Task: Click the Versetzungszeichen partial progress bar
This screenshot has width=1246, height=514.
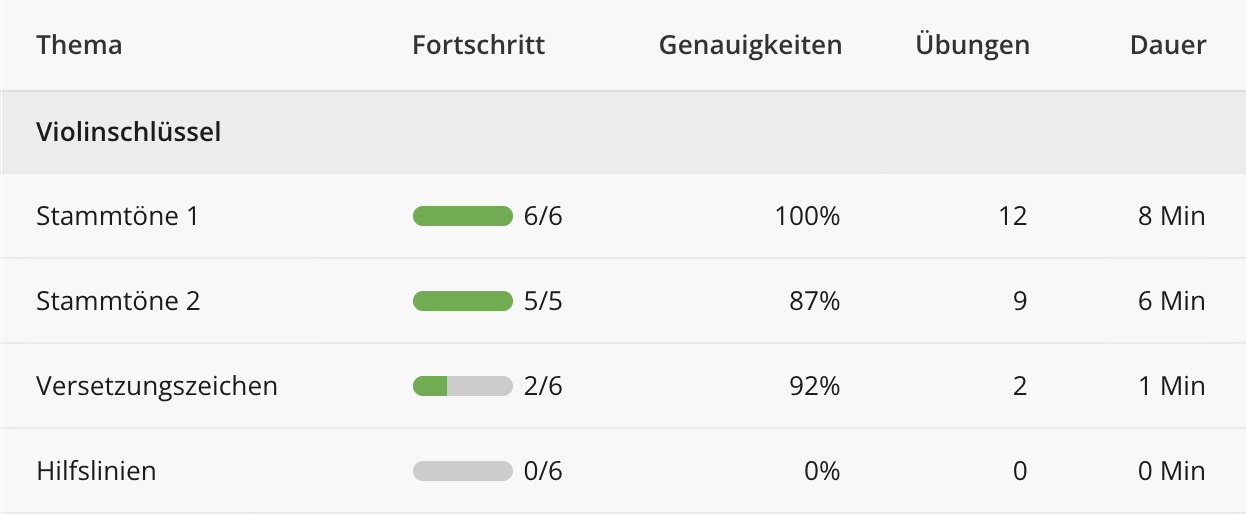Action: (x=463, y=386)
